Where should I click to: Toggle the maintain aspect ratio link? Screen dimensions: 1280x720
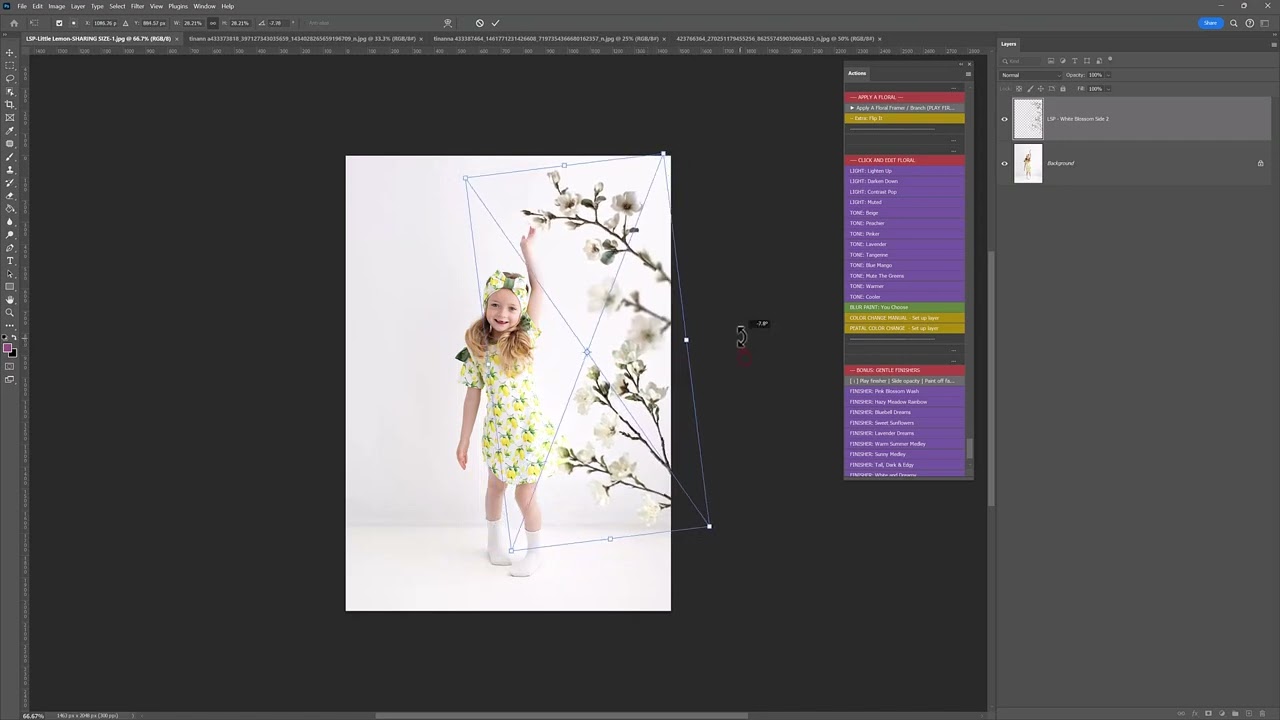pos(212,23)
